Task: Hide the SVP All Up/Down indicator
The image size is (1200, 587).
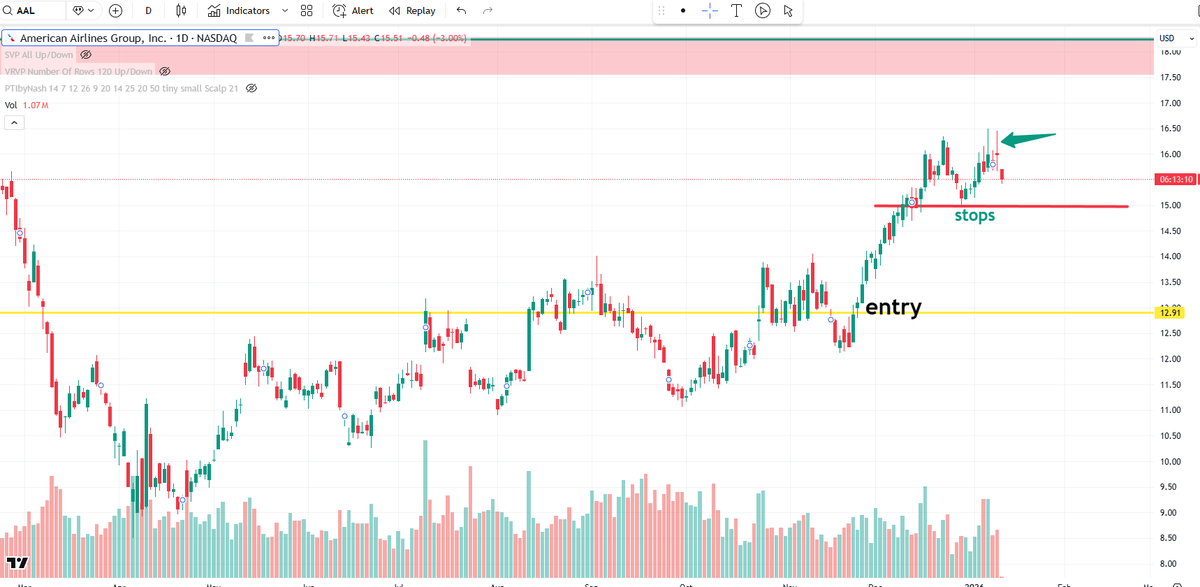Action: tap(85, 55)
